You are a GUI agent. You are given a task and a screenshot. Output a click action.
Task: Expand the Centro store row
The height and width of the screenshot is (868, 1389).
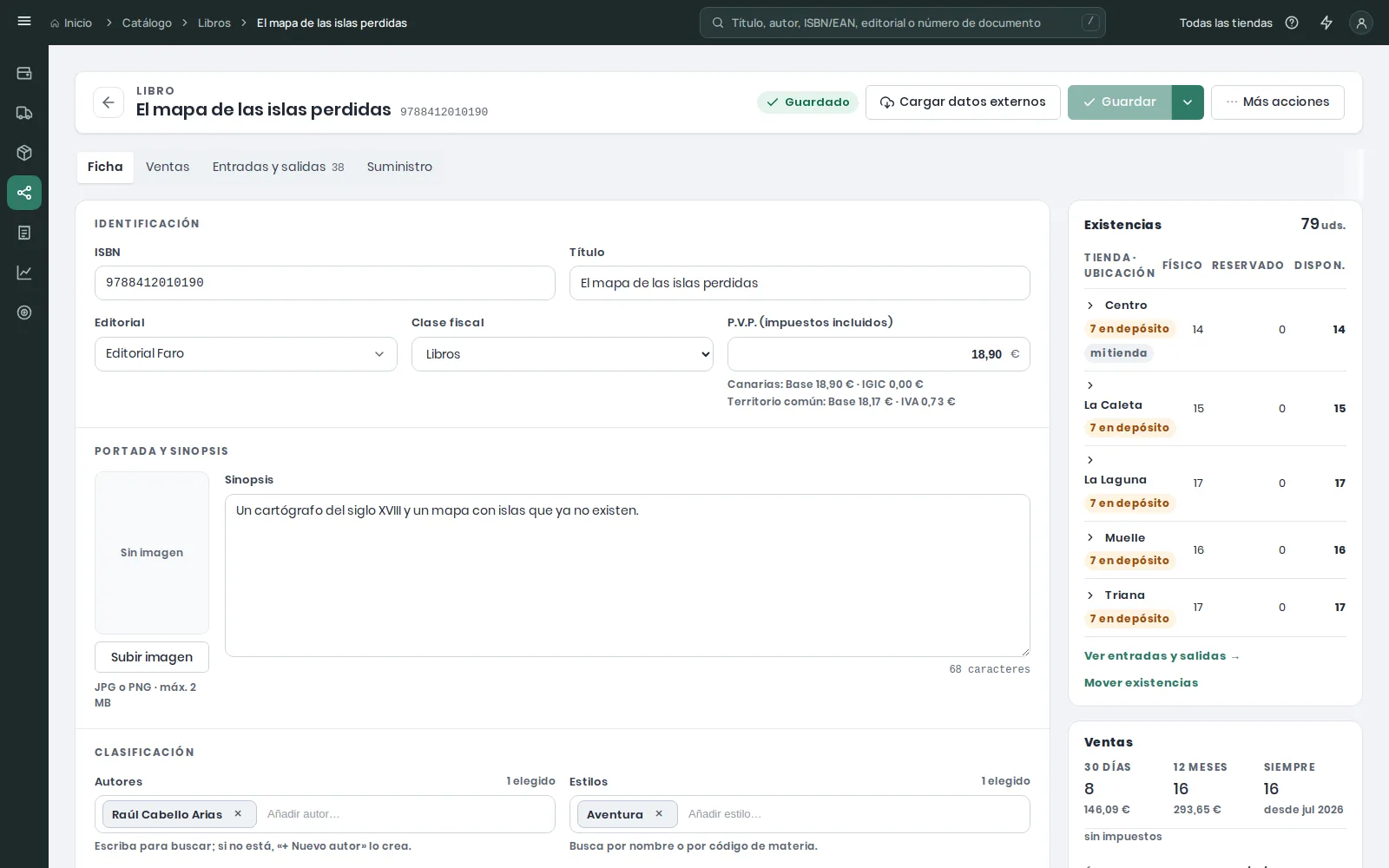click(x=1090, y=306)
